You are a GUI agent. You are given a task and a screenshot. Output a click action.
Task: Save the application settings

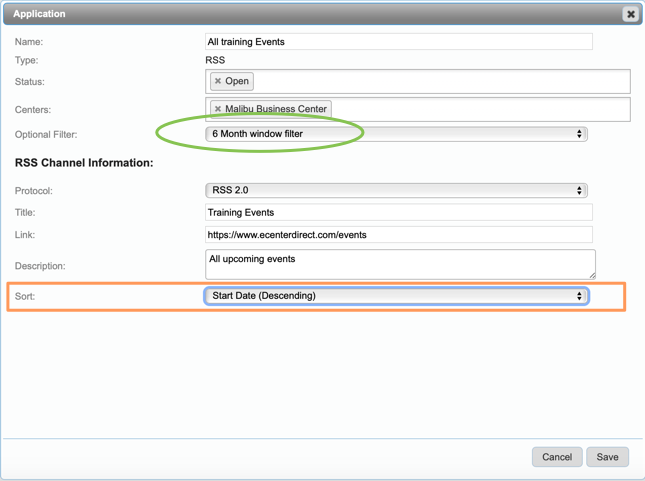pos(607,457)
